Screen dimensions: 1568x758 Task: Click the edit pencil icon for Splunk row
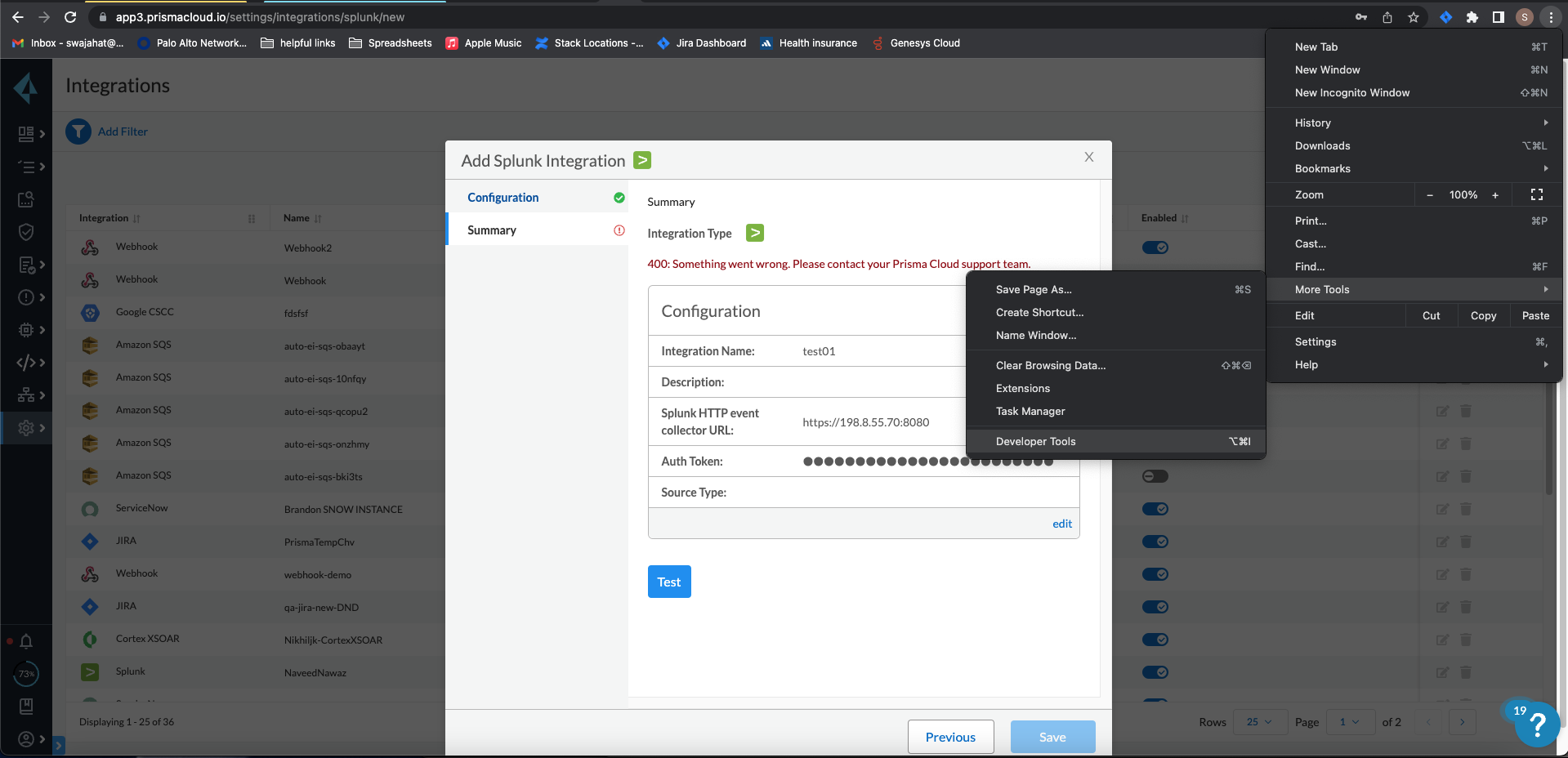1442,672
